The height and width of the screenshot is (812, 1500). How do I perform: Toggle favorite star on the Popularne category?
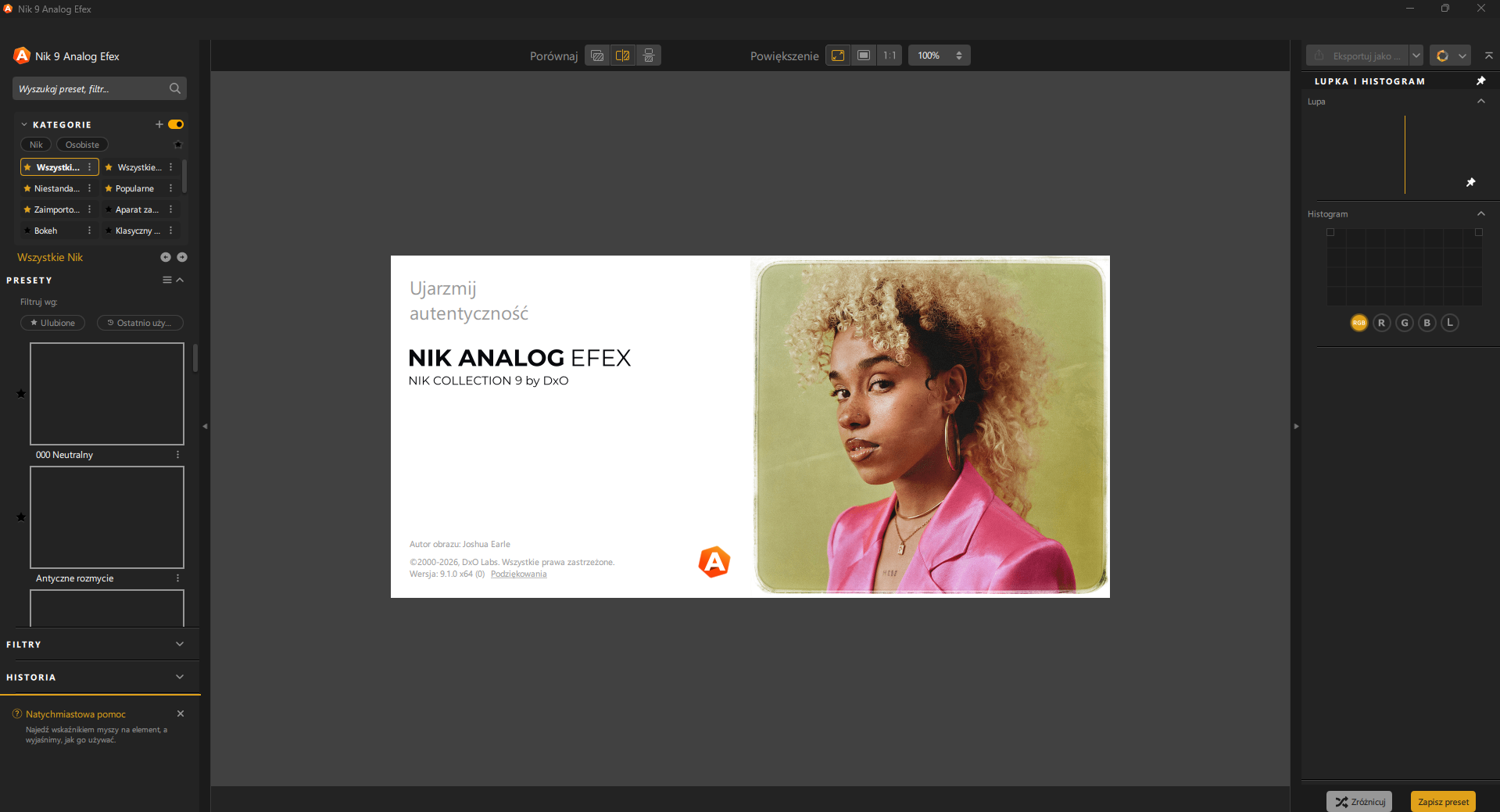click(x=109, y=188)
